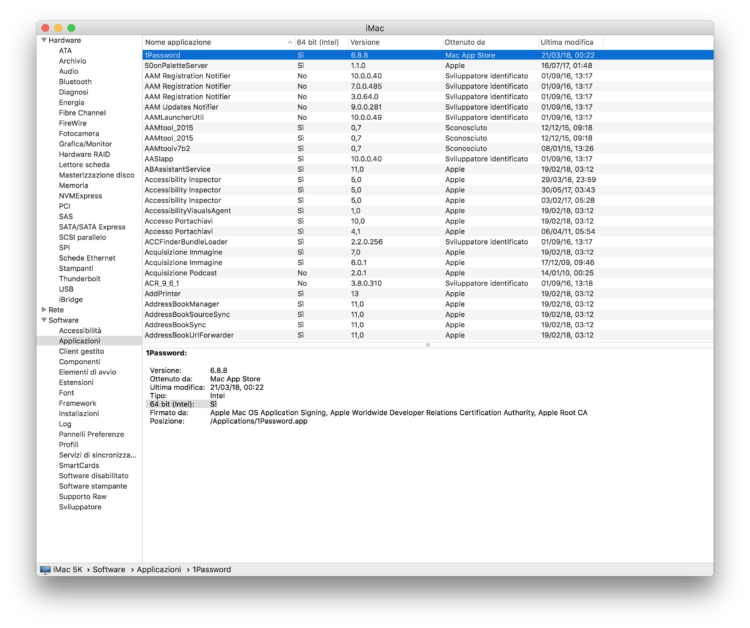Click the pane divider handle dot
Screen dimensions: 750x628
coord(428,345)
